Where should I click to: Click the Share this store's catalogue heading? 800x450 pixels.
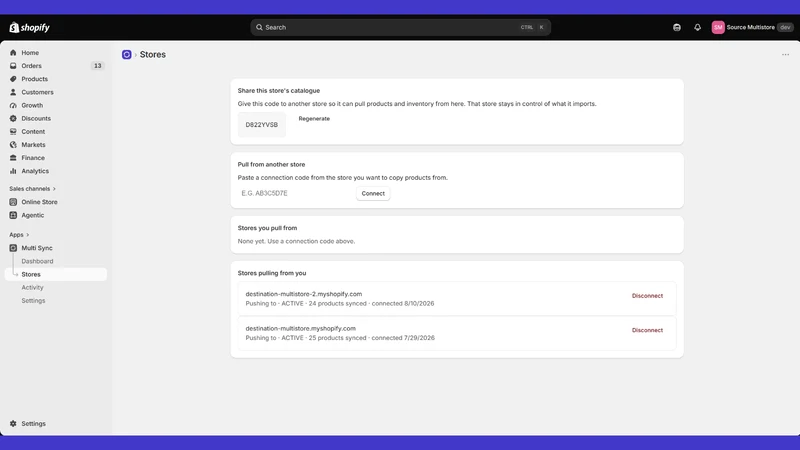click(279, 91)
